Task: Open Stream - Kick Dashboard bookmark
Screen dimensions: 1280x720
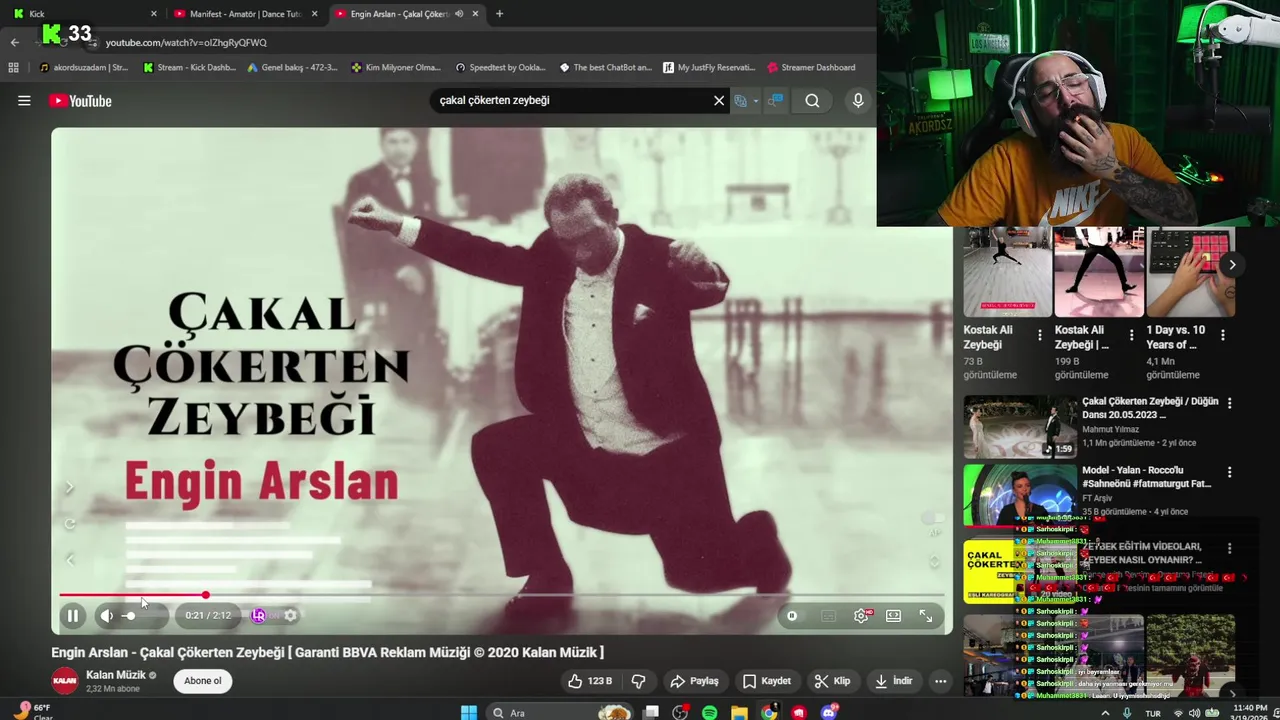Action: [x=189, y=68]
